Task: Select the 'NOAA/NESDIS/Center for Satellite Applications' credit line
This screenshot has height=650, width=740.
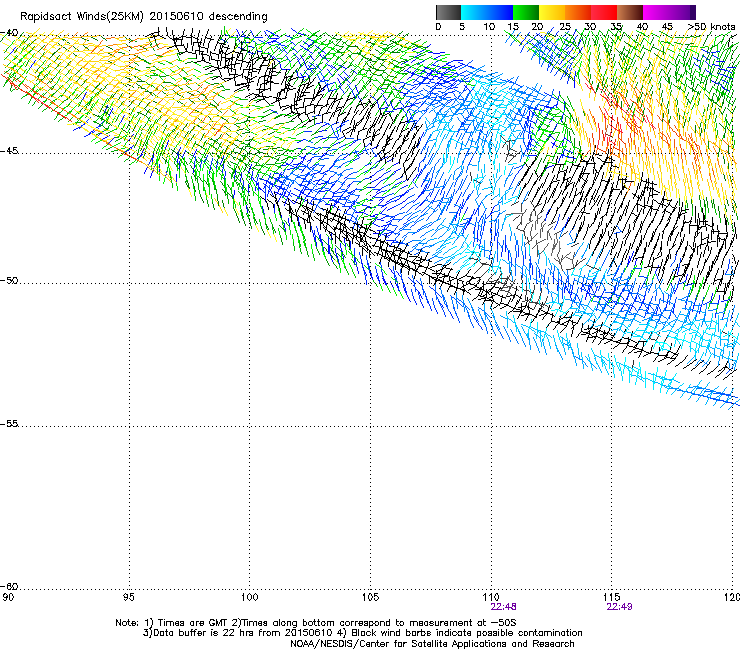Action: tap(432, 644)
